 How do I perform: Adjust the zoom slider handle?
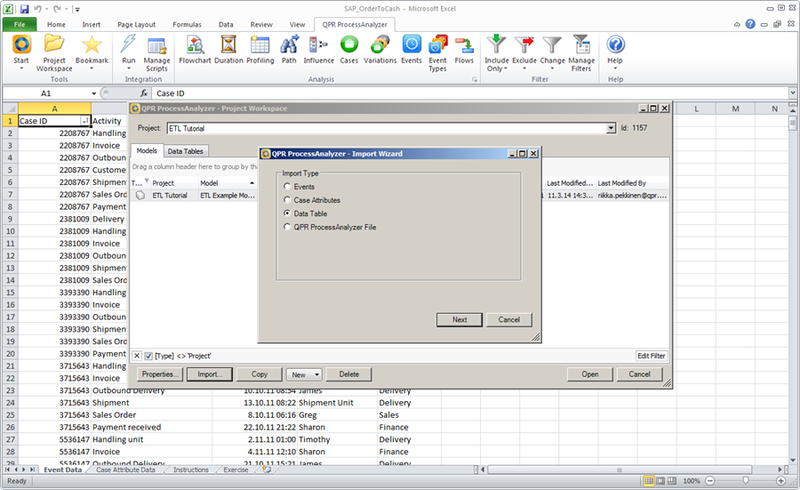pyautogui.click(x=745, y=481)
